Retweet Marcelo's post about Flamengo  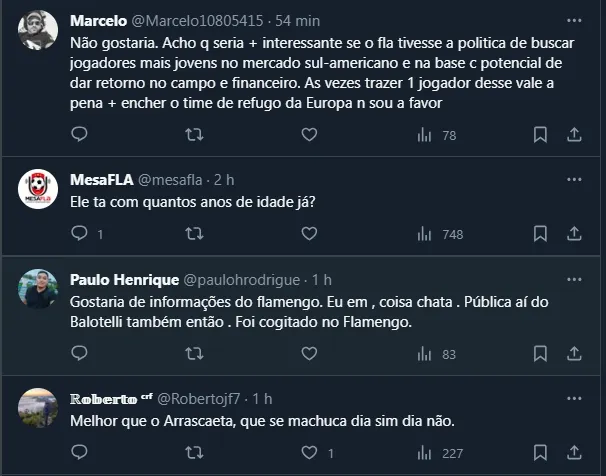195,134
